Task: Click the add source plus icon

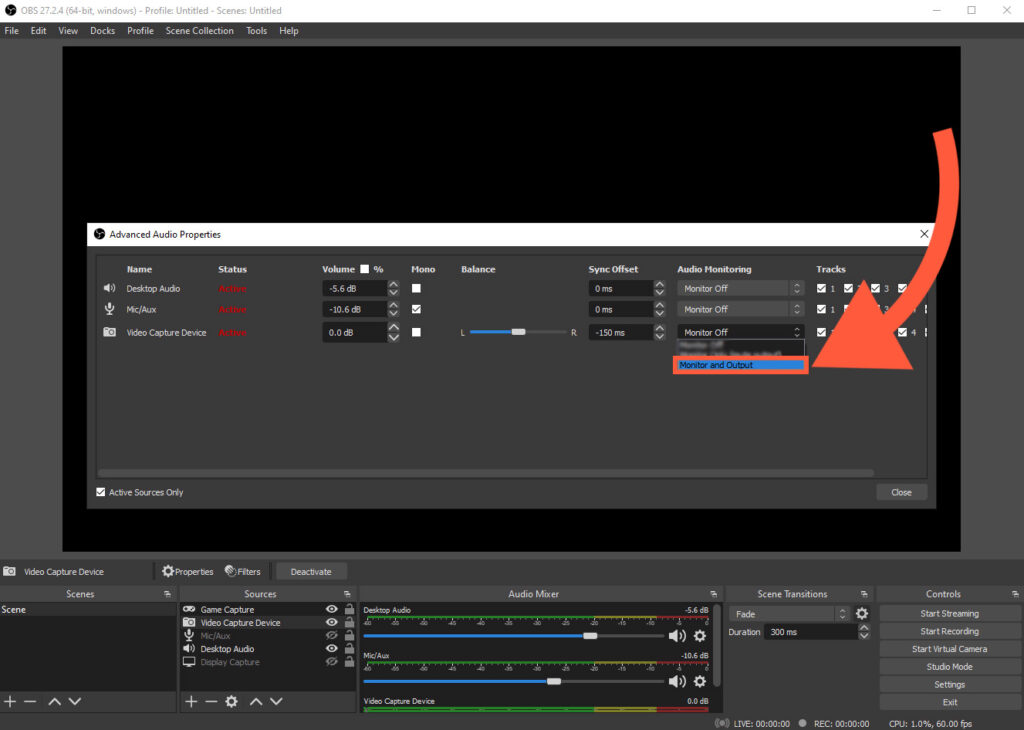Action: [x=191, y=702]
